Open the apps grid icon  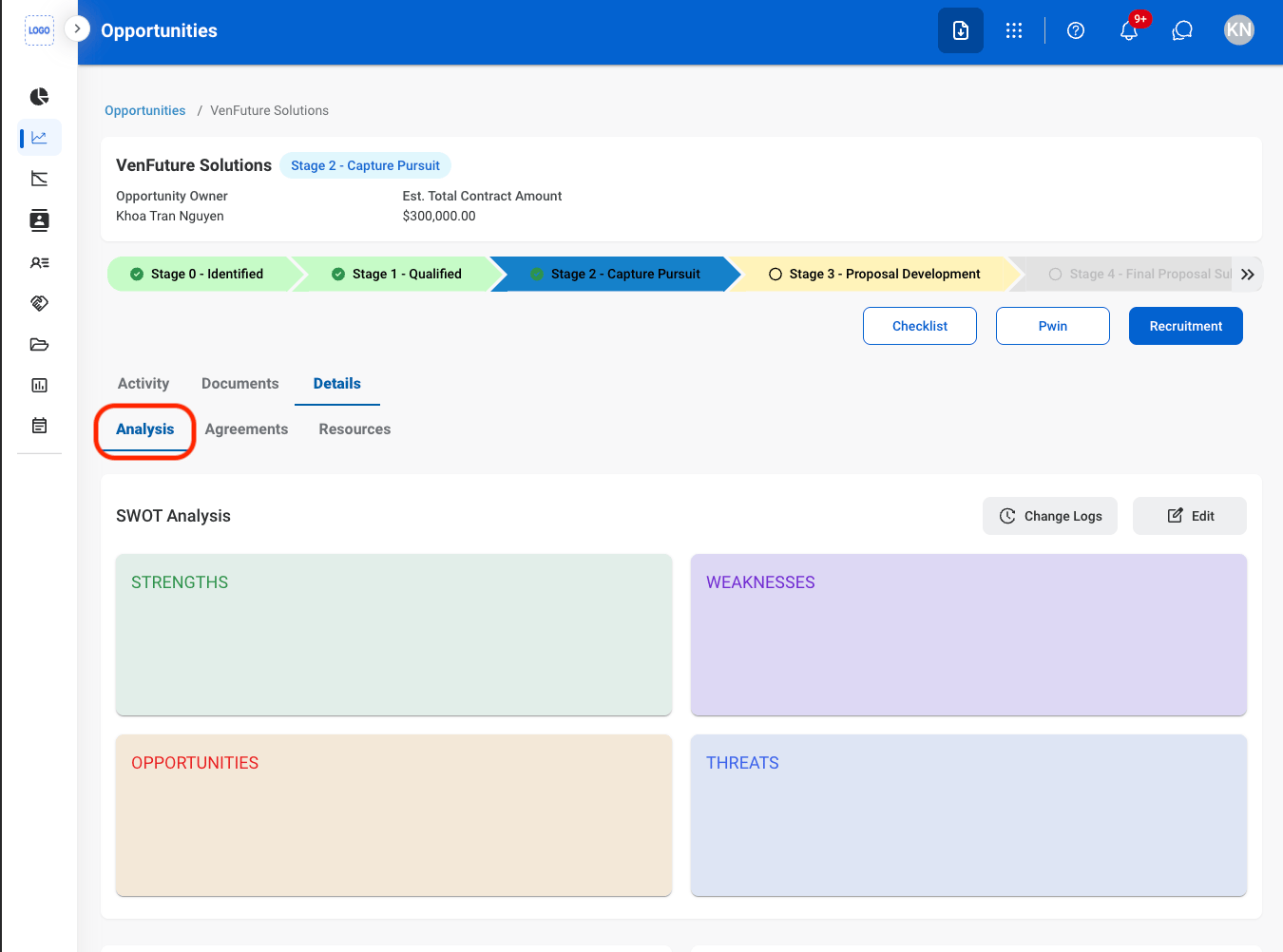coord(1014,30)
